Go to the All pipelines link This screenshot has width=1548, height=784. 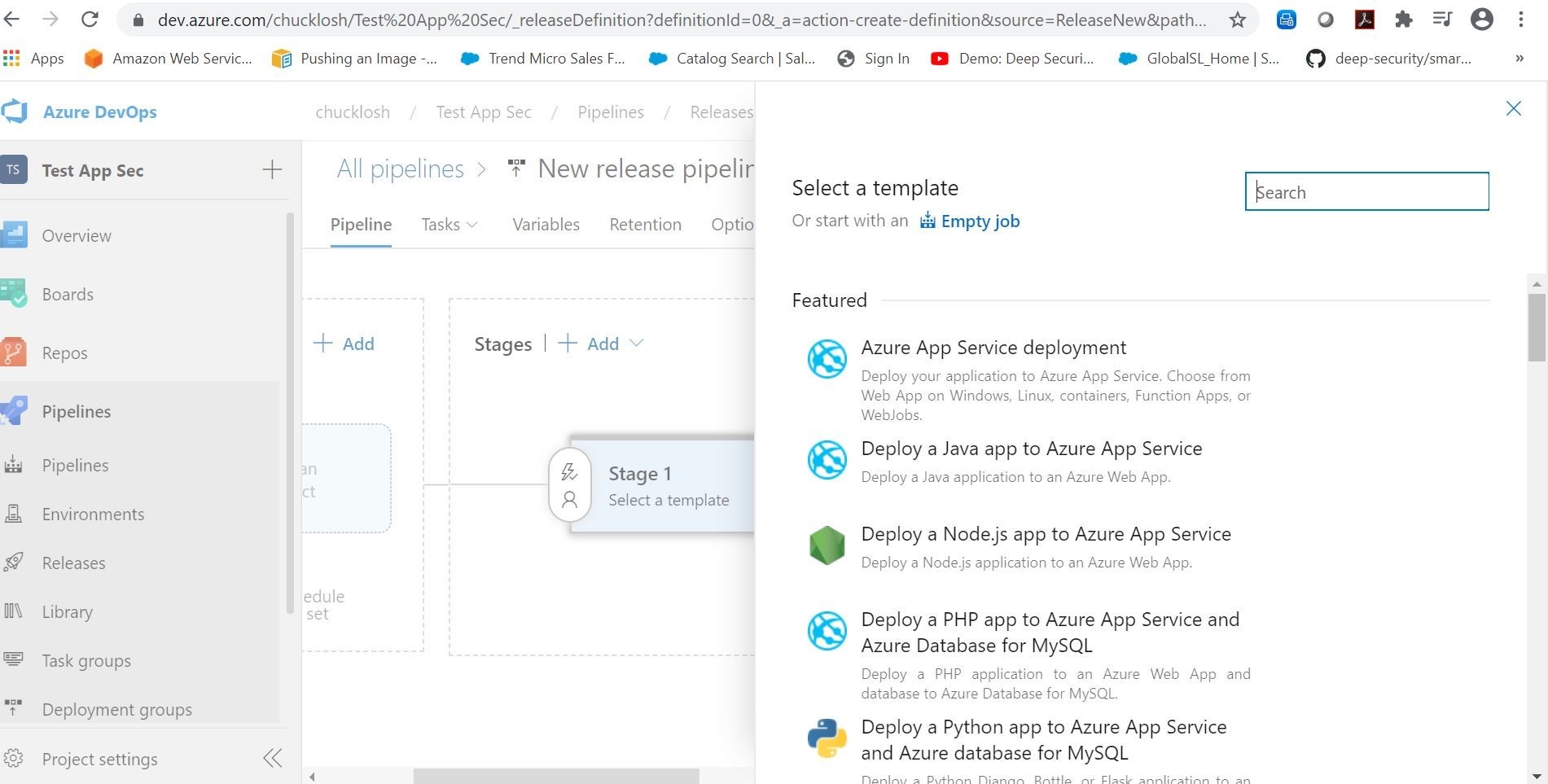[x=400, y=169]
